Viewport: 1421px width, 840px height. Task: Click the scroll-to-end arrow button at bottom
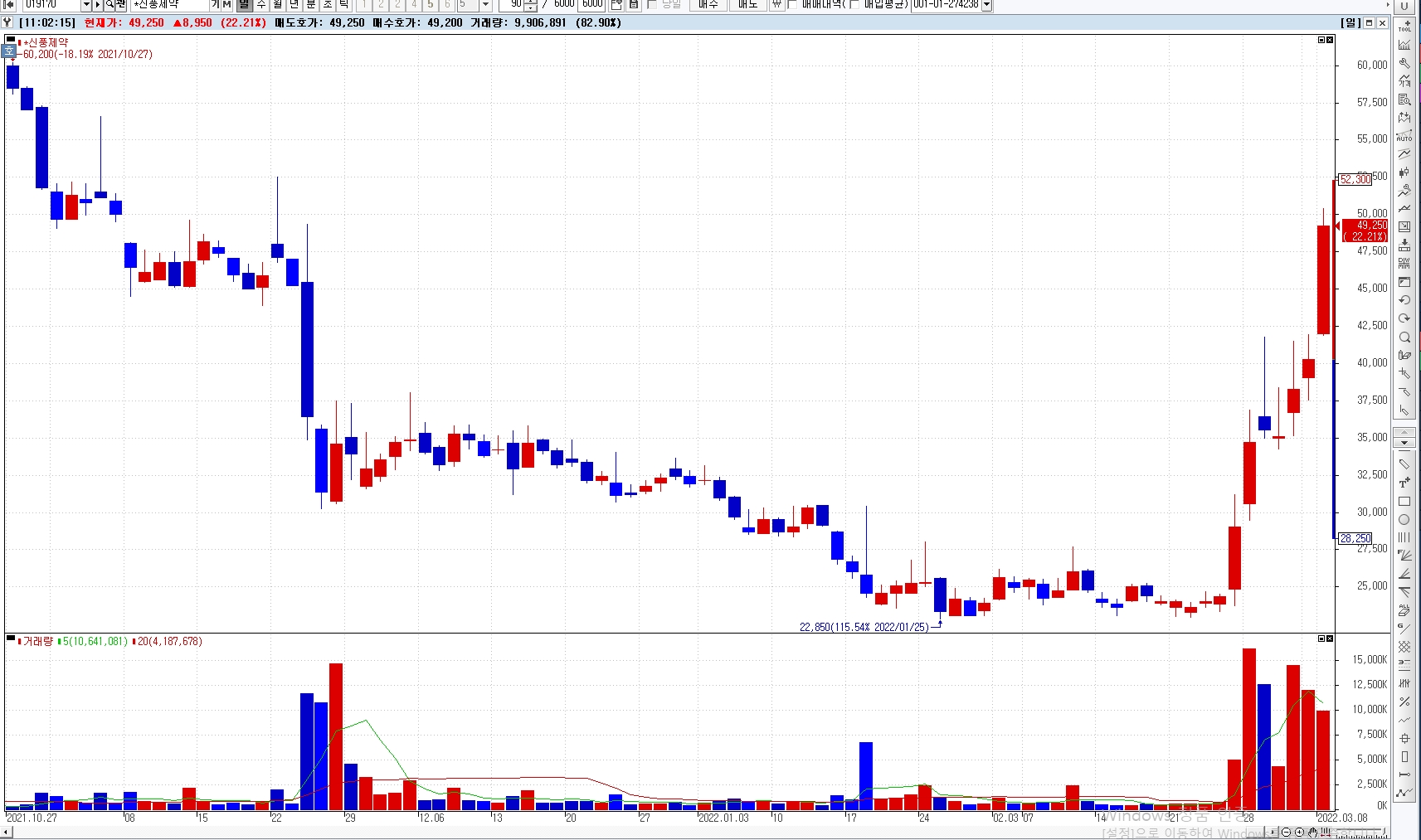(x=1273, y=833)
